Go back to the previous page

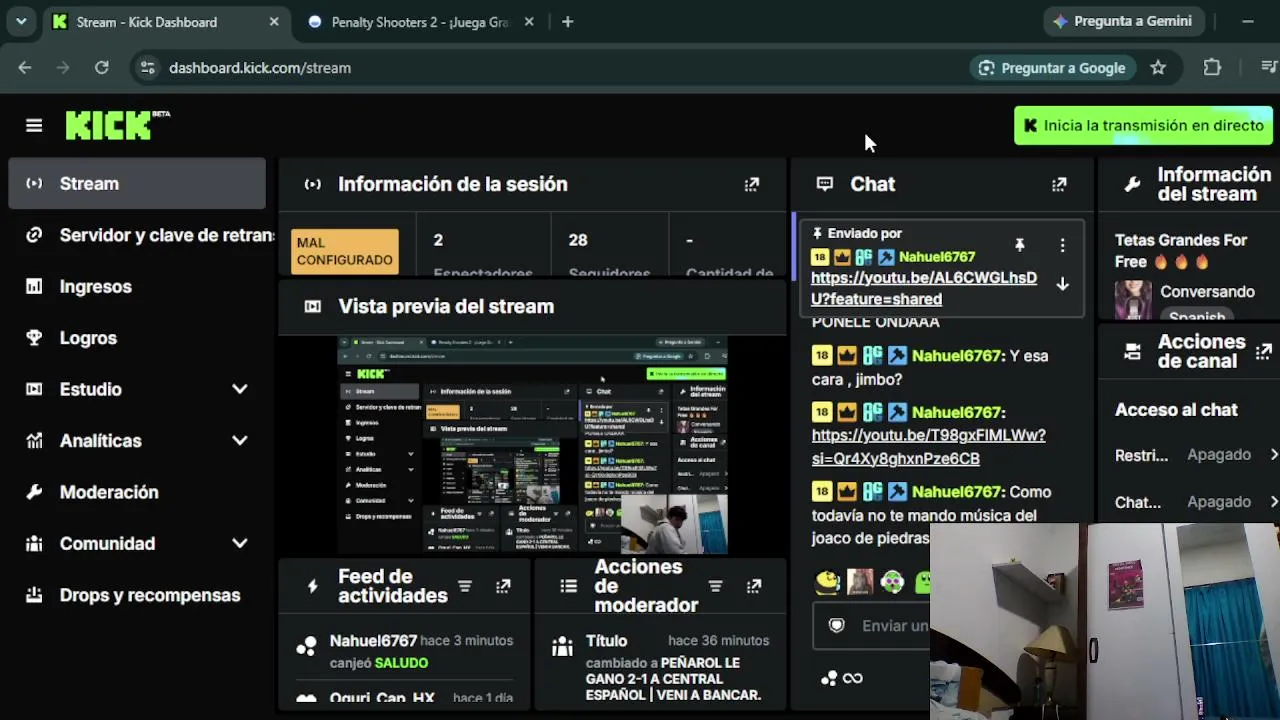(25, 68)
